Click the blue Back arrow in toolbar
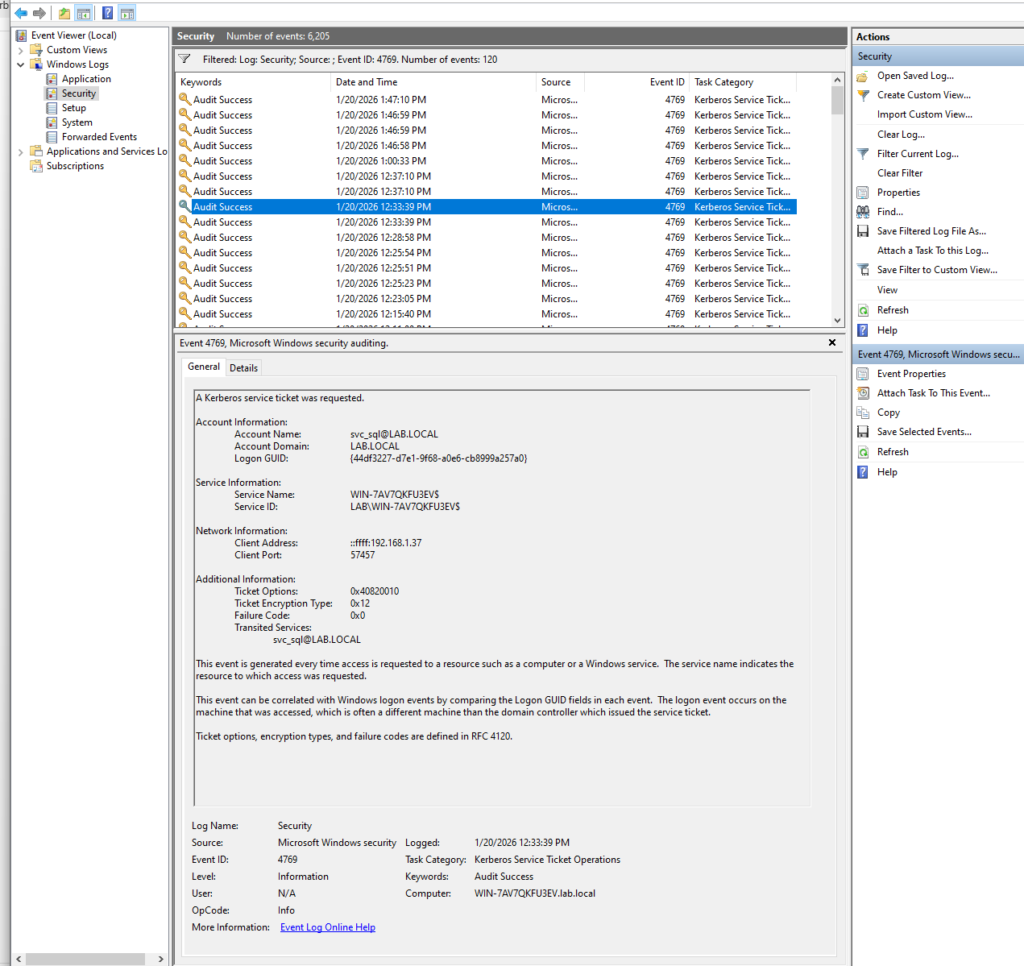The image size is (1024, 966). (21, 13)
